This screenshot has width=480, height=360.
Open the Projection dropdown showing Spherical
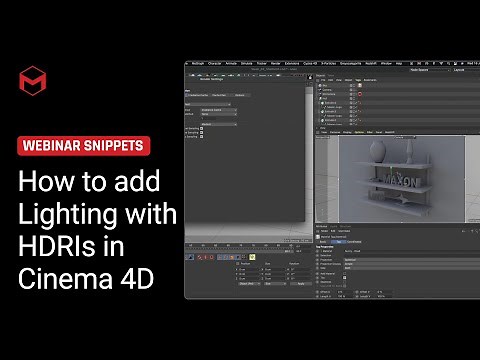click(x=412, y=260)
